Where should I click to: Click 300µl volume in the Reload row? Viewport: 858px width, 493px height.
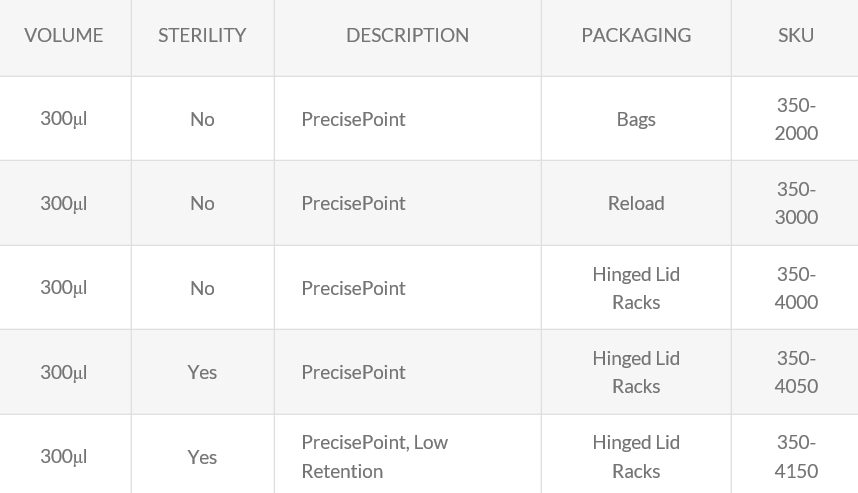coord(64,203)
